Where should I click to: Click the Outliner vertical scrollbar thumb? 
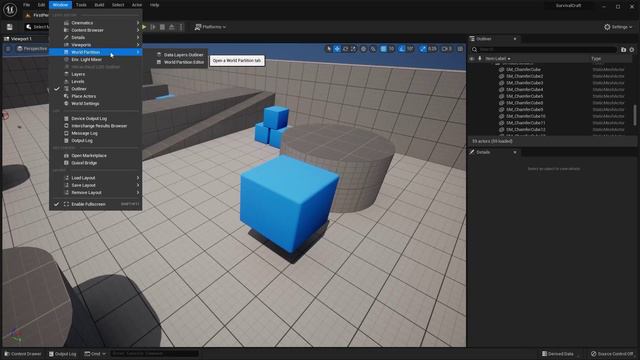pos(635,115)
